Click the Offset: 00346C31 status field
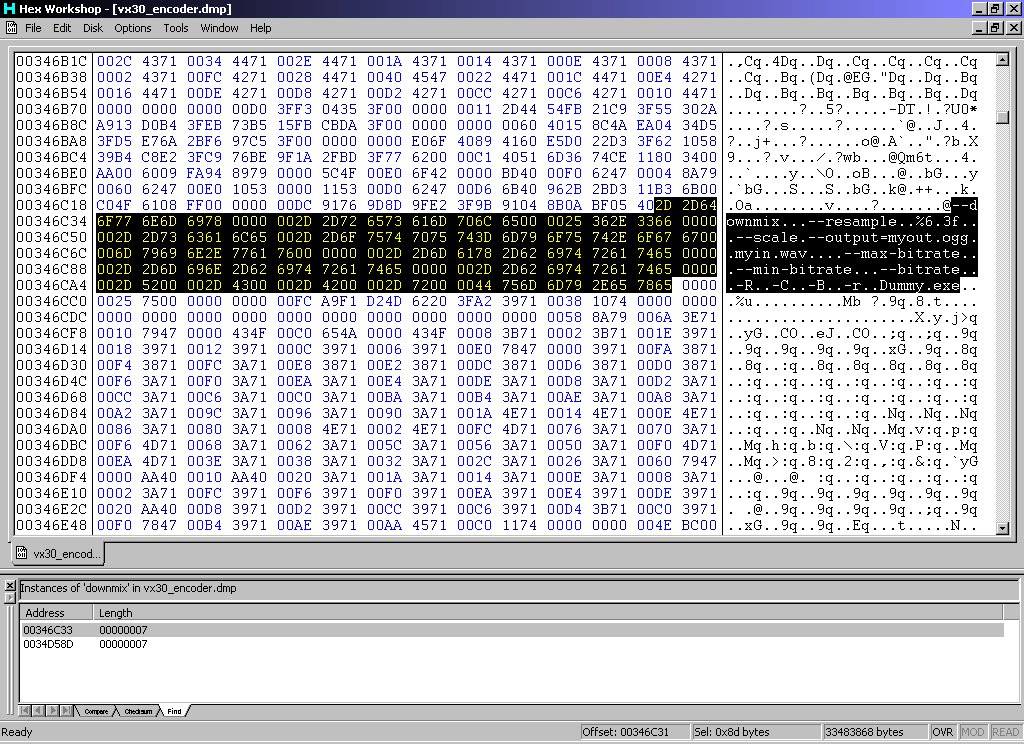 click(x=635, y=732)
